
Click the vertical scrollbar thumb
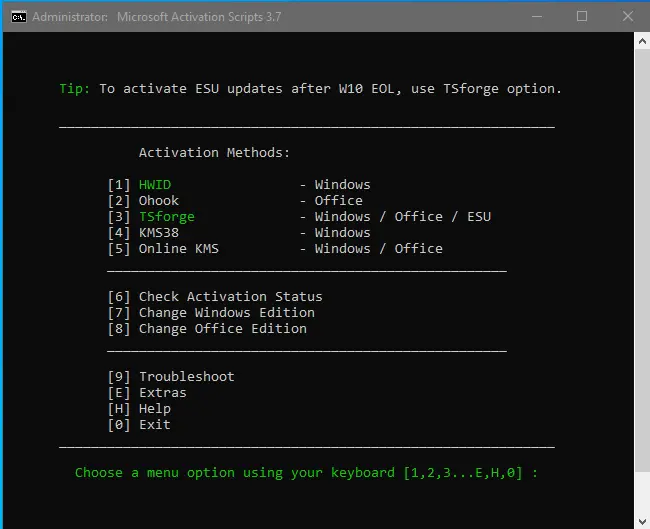click(x=642, y=260)
